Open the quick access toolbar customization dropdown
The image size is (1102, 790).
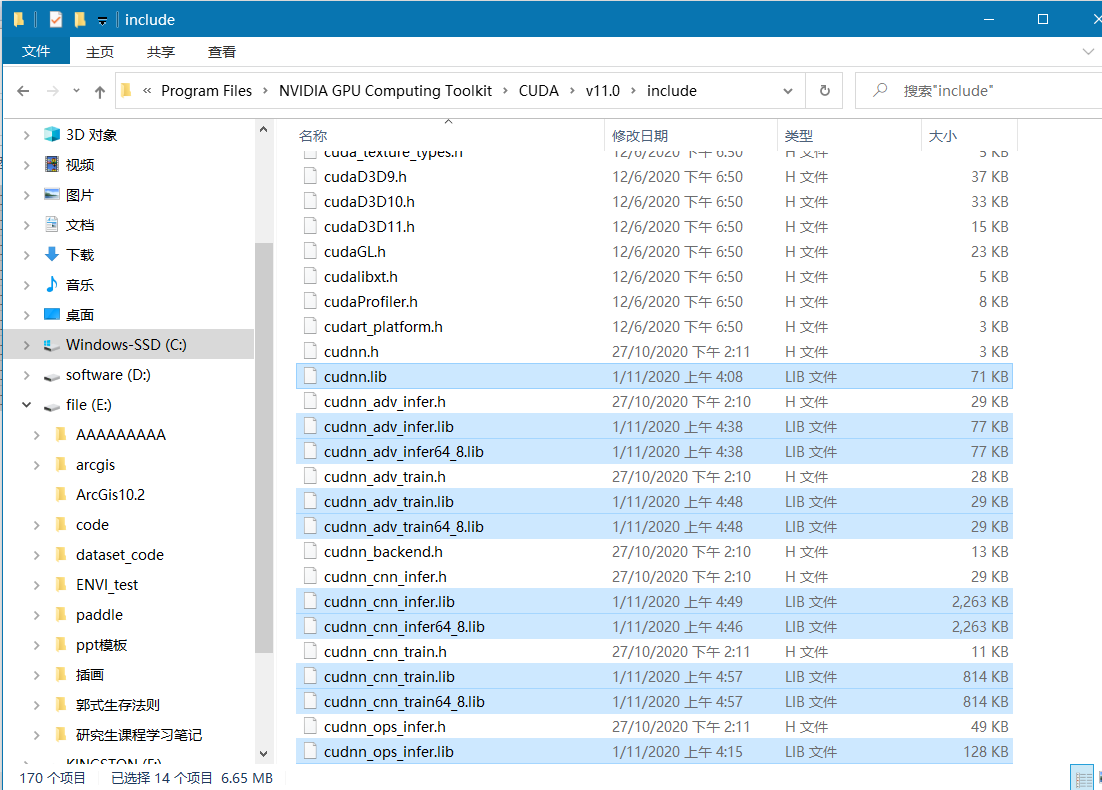(100, 18)
